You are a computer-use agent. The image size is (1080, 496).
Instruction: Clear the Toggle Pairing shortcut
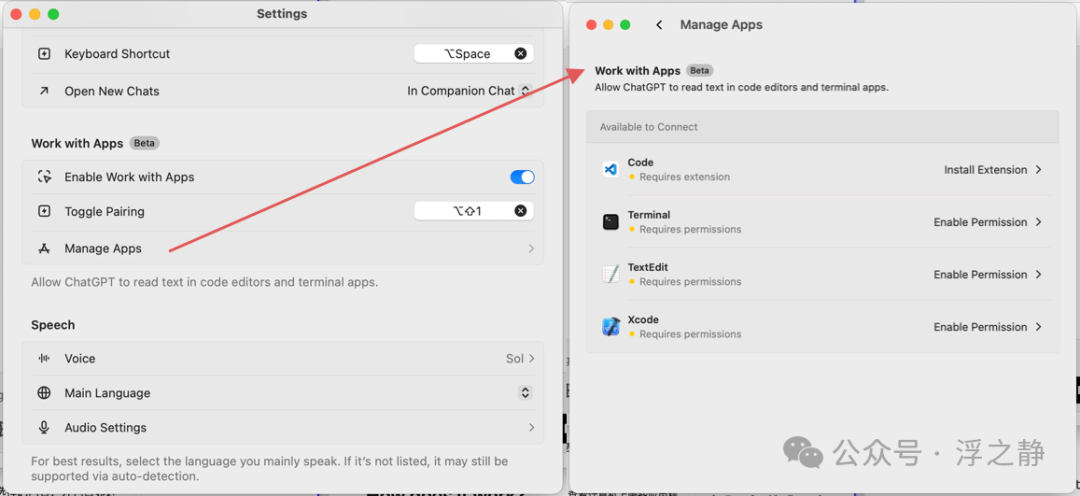(521, 211)
